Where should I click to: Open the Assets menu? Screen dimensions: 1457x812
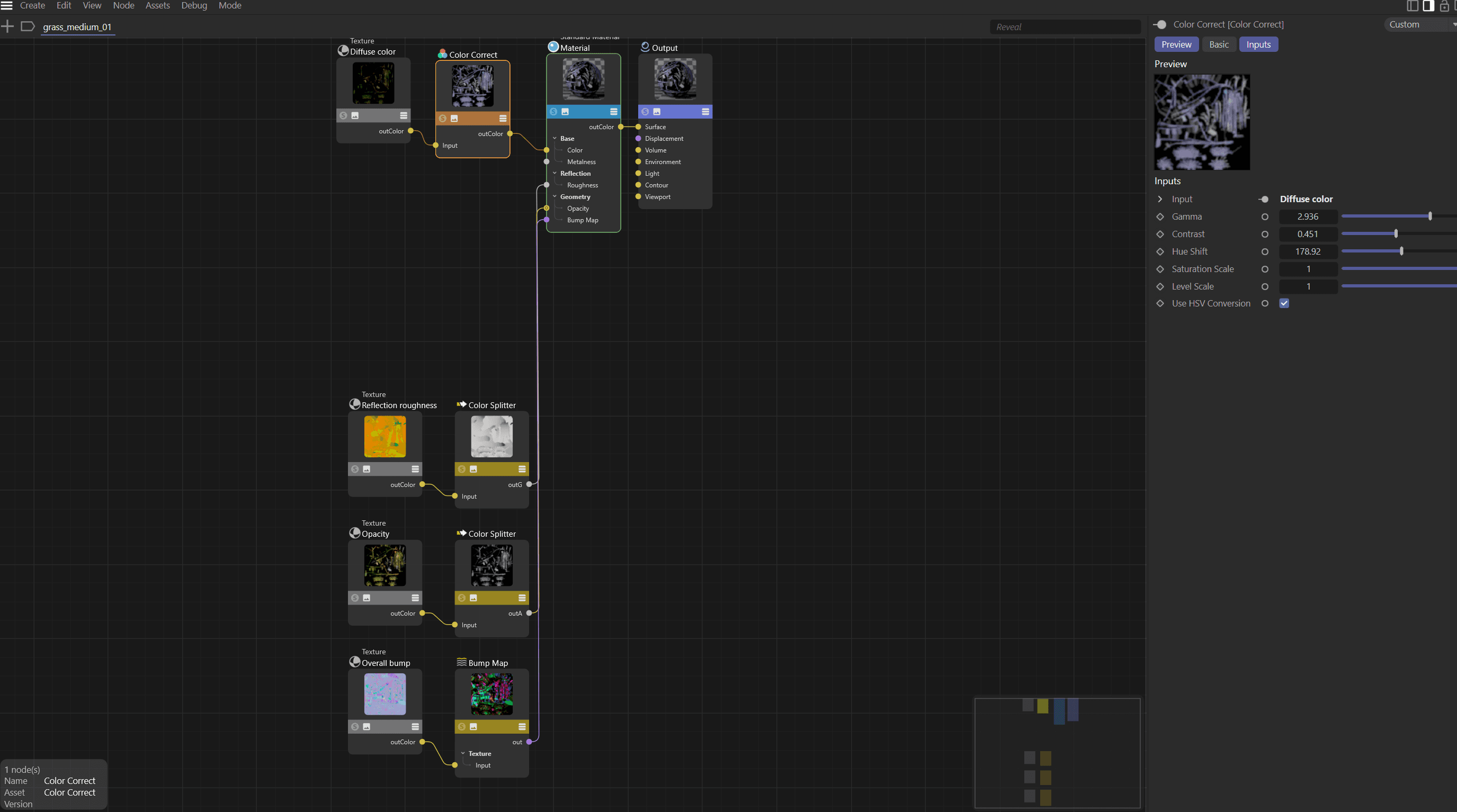(157, 6)
